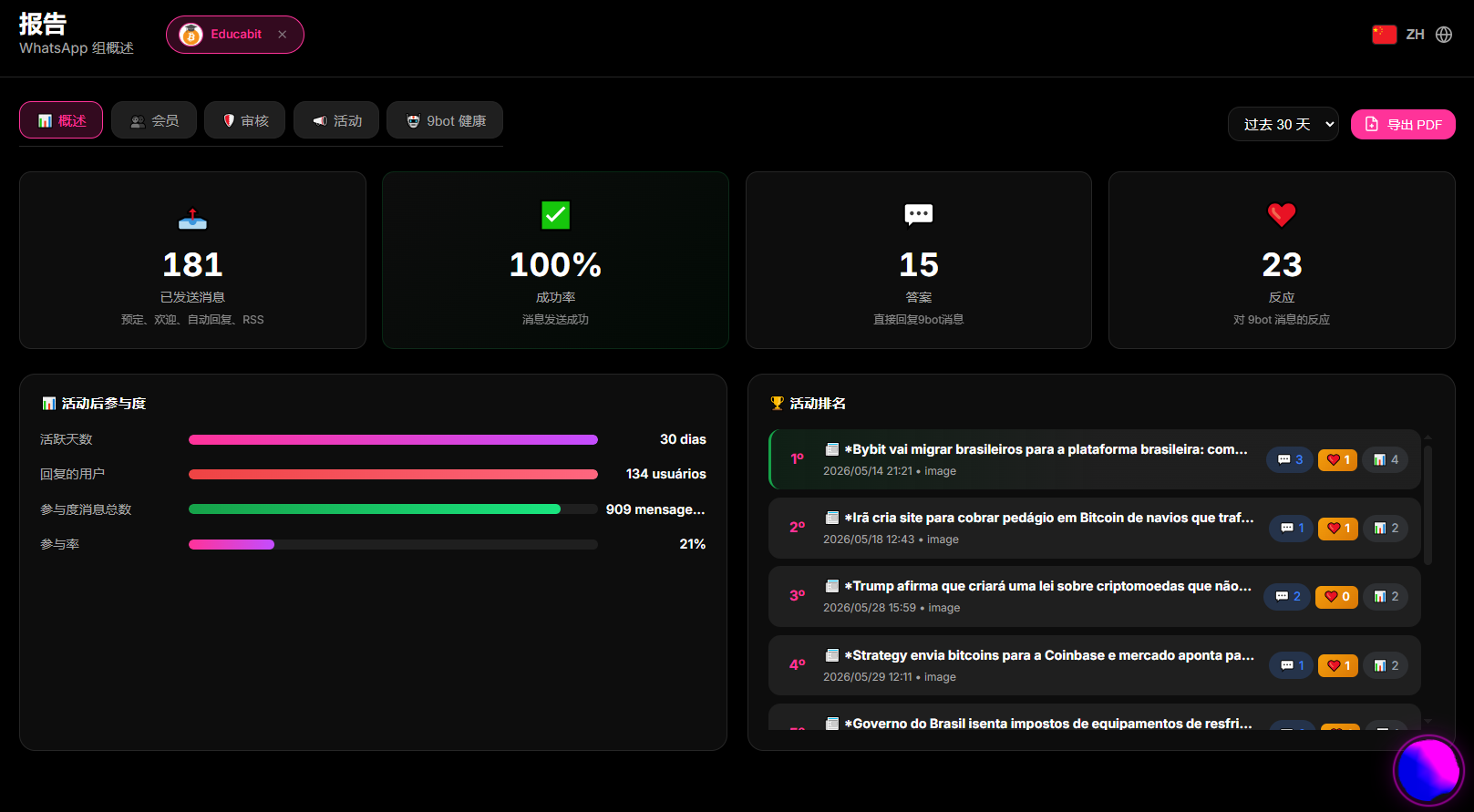Click the 909 mensage... value
Viewport: 1474px width, 812px height.
coord(655,509)
